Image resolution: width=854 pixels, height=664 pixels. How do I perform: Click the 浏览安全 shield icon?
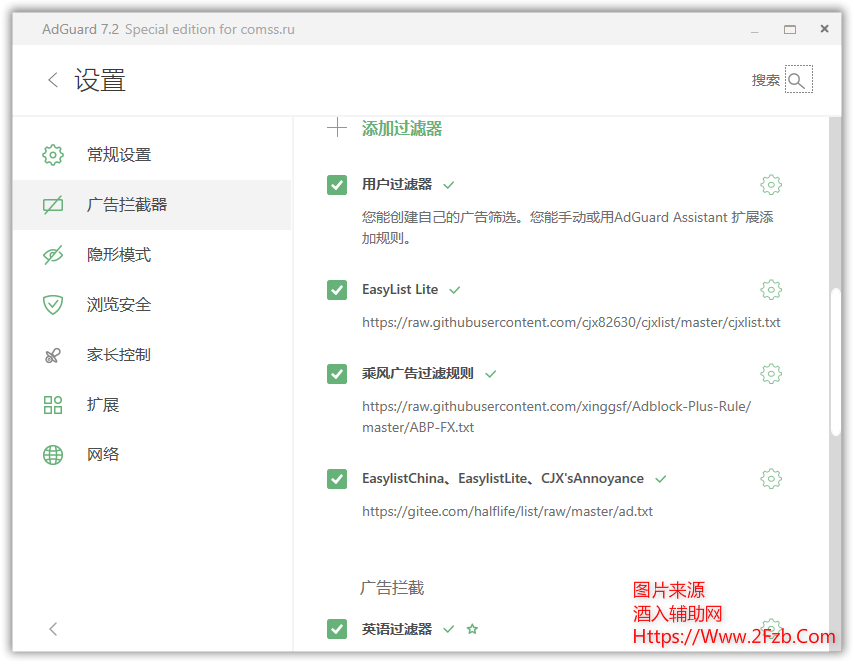point(53,304)
